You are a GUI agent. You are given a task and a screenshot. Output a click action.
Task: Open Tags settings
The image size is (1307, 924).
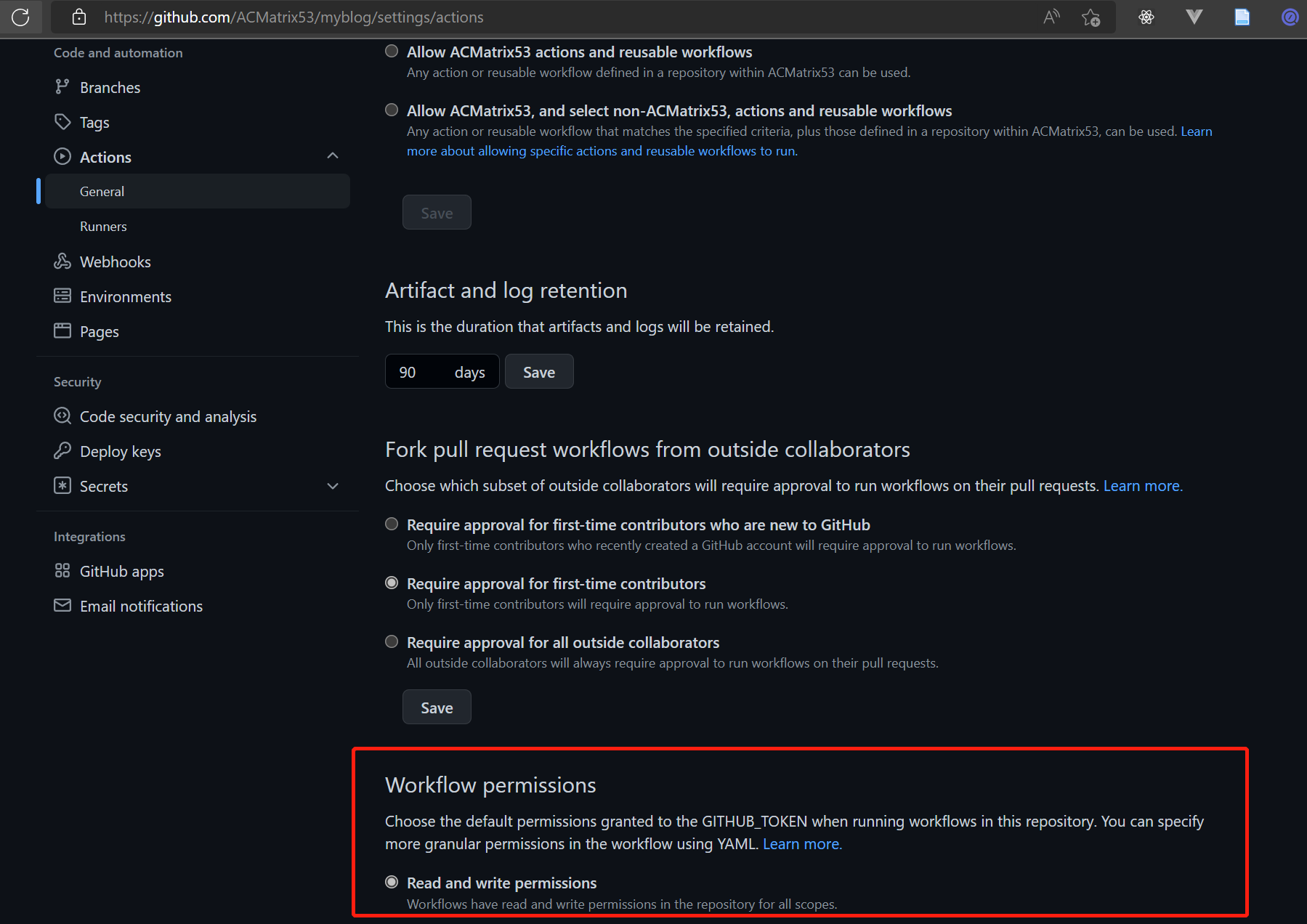(94, 122)
